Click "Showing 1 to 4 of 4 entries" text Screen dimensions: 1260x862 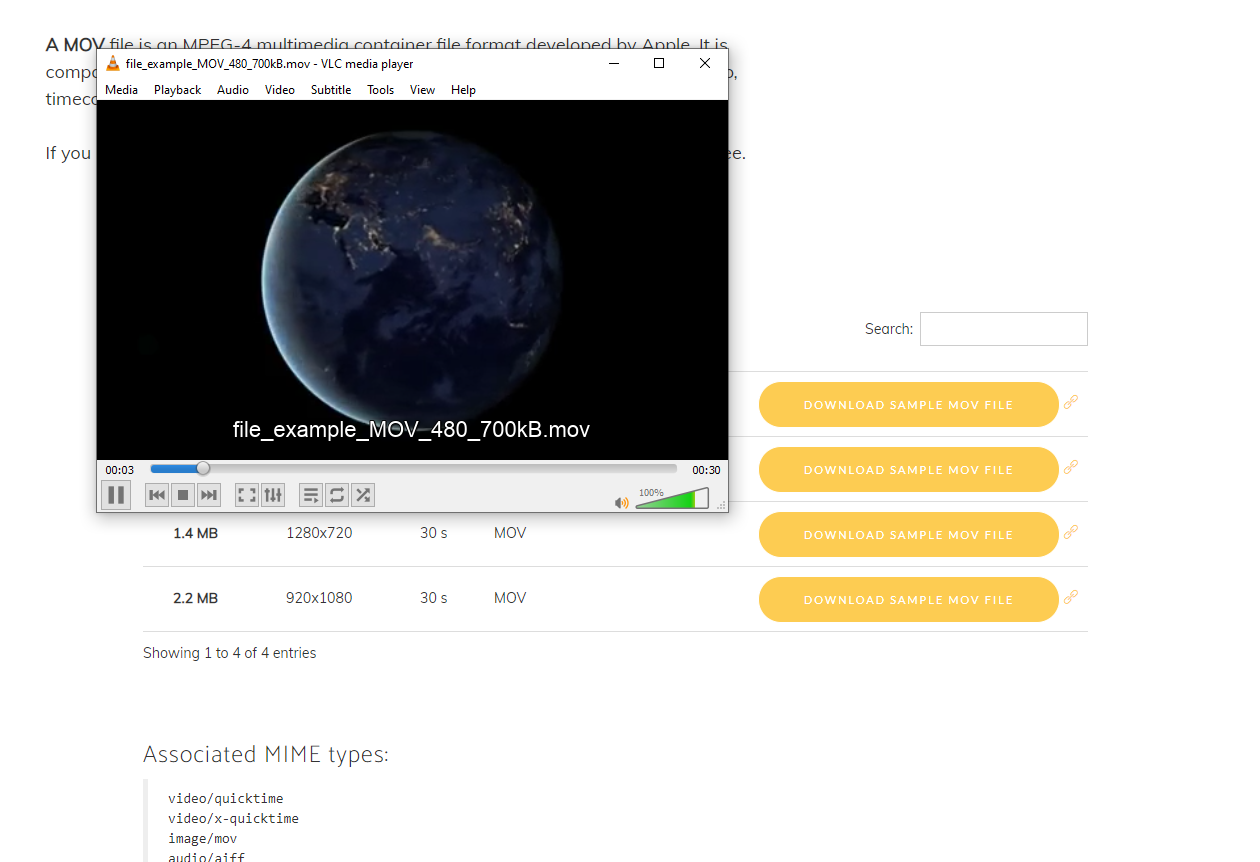pyautogui.click(x=230, y=653)
